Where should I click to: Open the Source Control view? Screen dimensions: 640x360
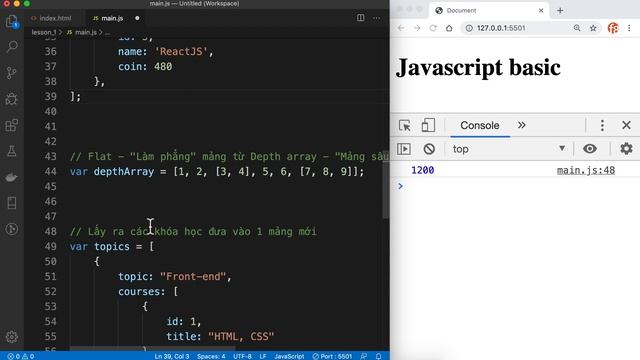coord(12,73)
